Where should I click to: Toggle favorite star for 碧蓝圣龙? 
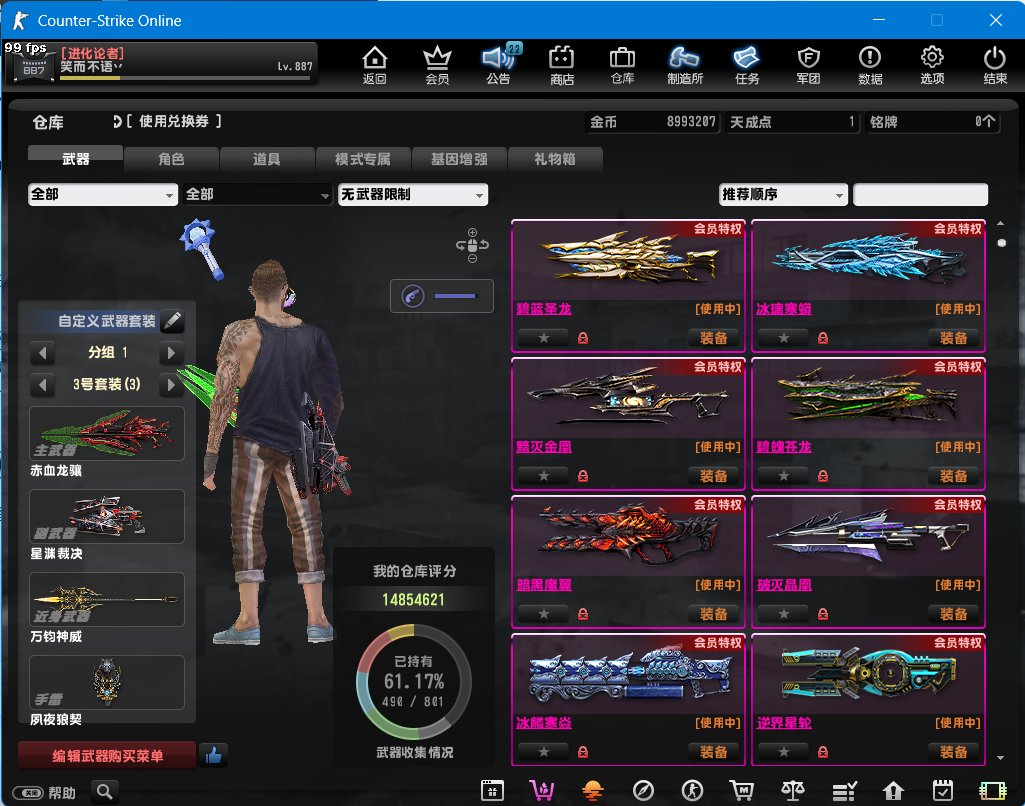544,338
